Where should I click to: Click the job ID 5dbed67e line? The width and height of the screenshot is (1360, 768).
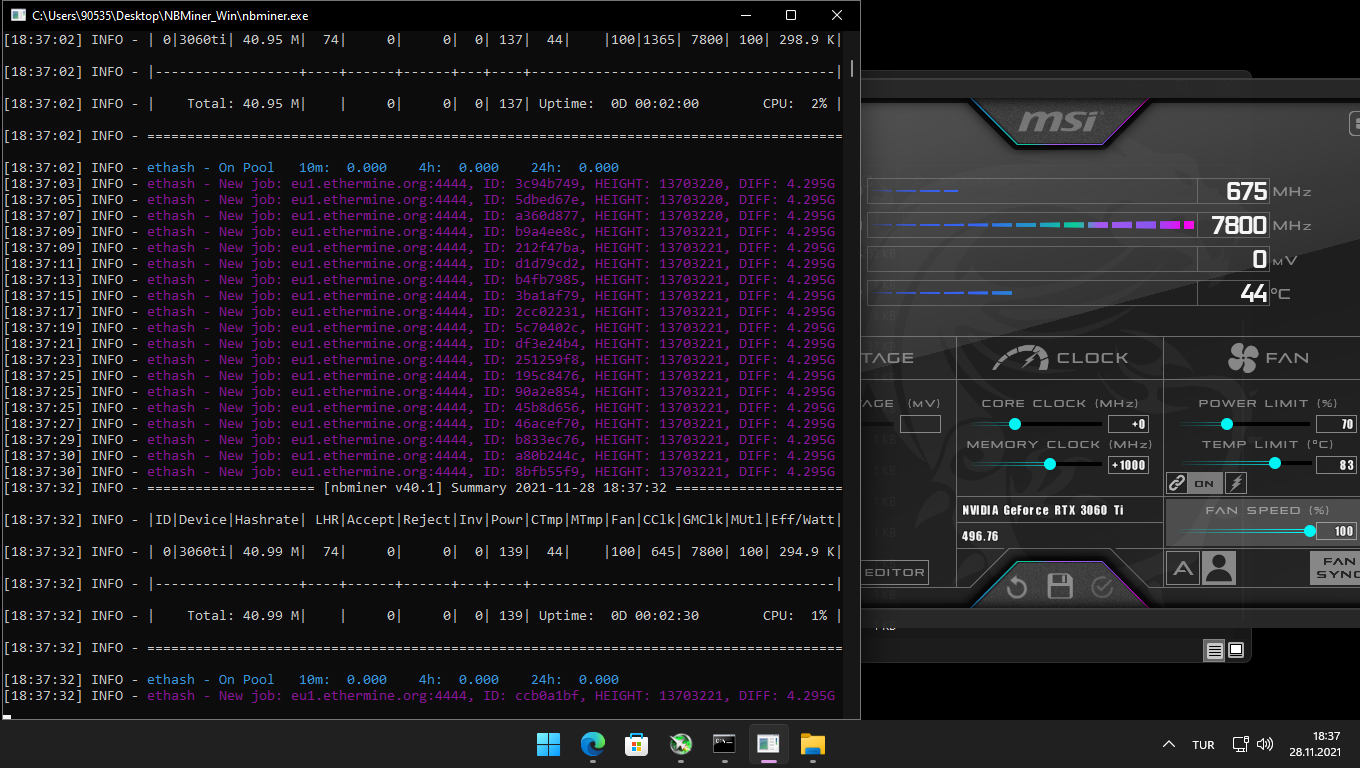pyautogui.click(x=419, y=200)
